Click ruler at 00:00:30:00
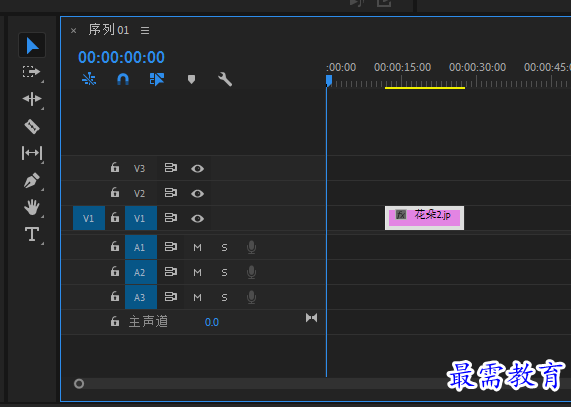This screenshot has width=571, height=407. coord(477,67)
